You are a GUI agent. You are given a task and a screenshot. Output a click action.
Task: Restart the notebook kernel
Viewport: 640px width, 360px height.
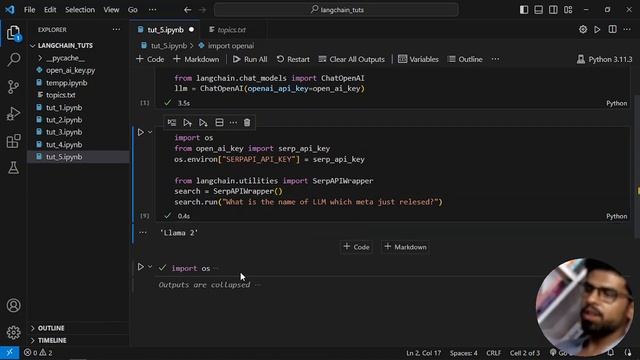(293, 59)
